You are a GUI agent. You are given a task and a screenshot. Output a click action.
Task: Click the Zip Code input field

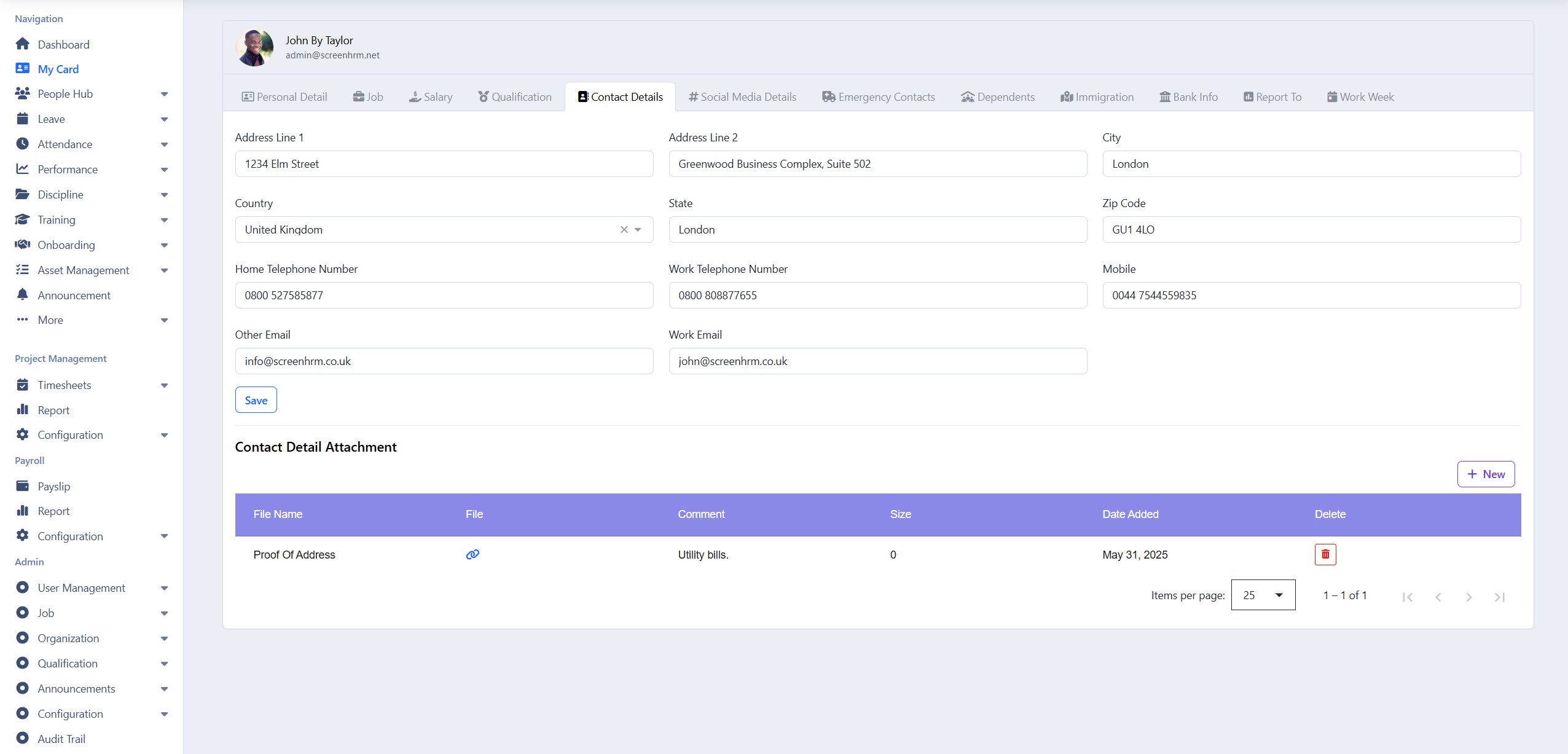click(x=1311, y=229)
